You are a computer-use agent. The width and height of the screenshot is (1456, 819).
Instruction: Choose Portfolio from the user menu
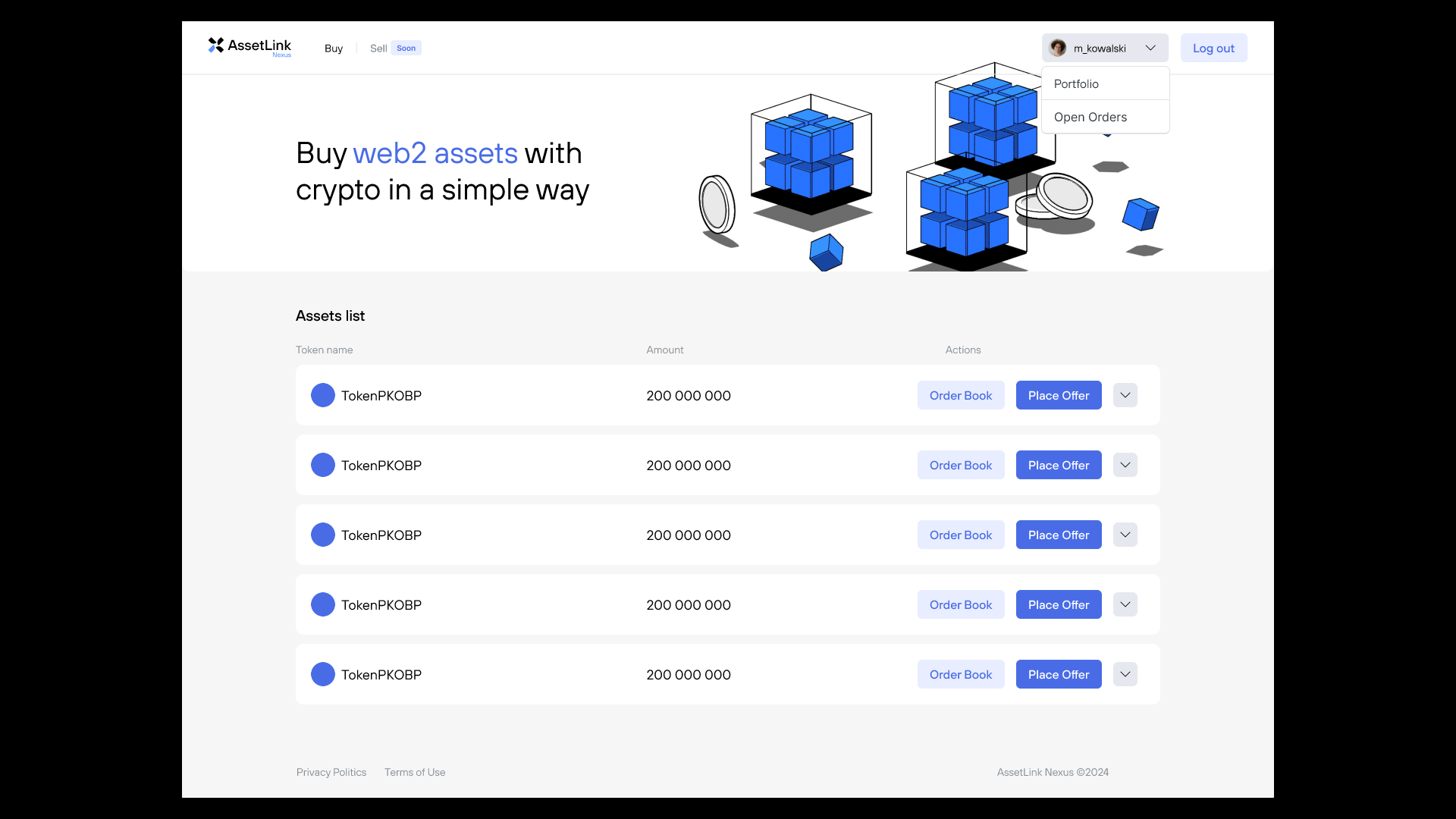point(1076,83)
